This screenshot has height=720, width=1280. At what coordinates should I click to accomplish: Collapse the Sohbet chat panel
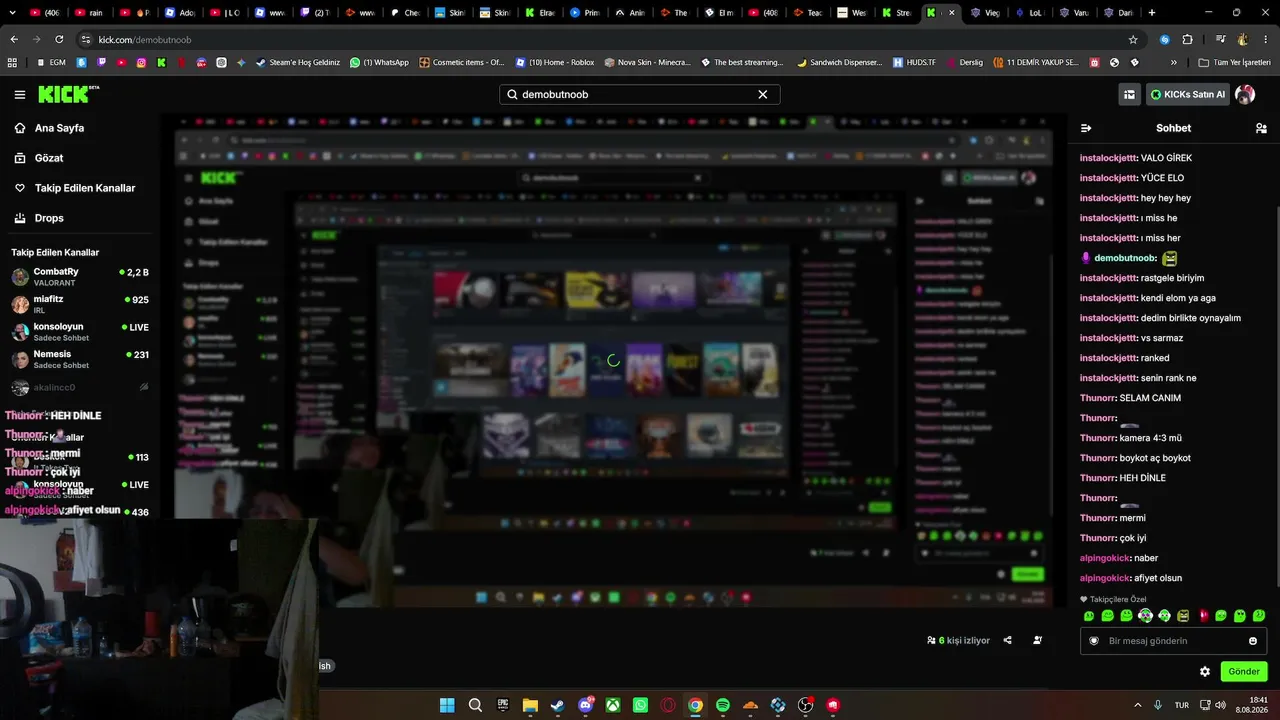(x=1086, y=128)
